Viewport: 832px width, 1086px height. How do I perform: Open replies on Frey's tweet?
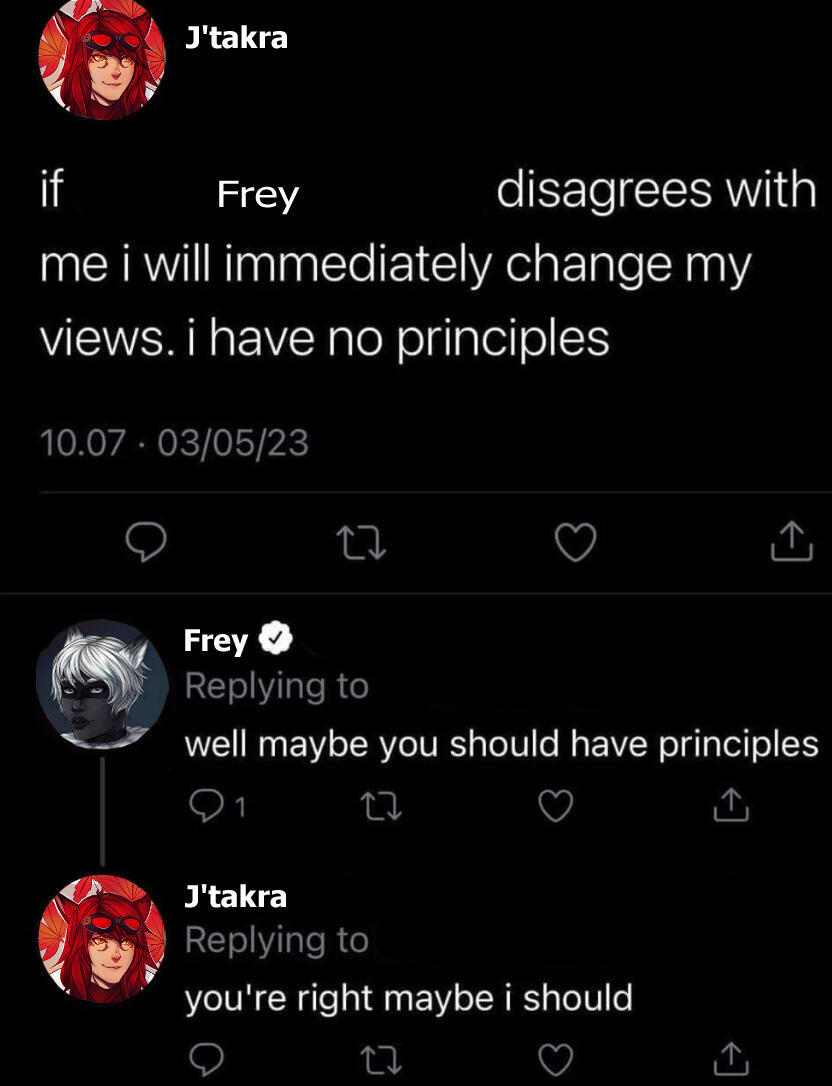point(205,803)
